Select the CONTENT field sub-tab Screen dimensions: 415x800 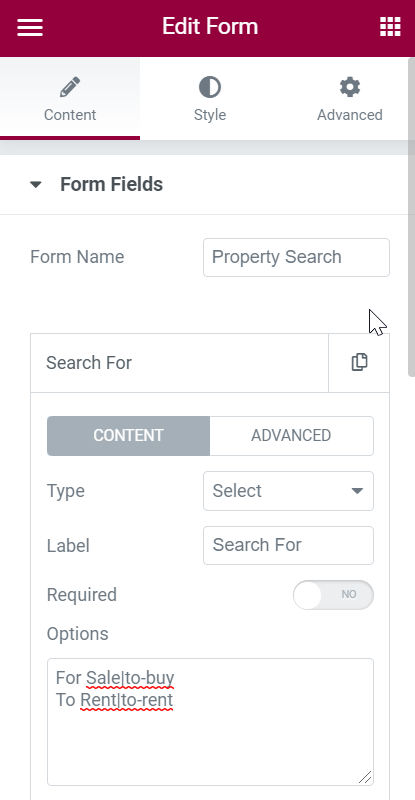click(128, 436)
